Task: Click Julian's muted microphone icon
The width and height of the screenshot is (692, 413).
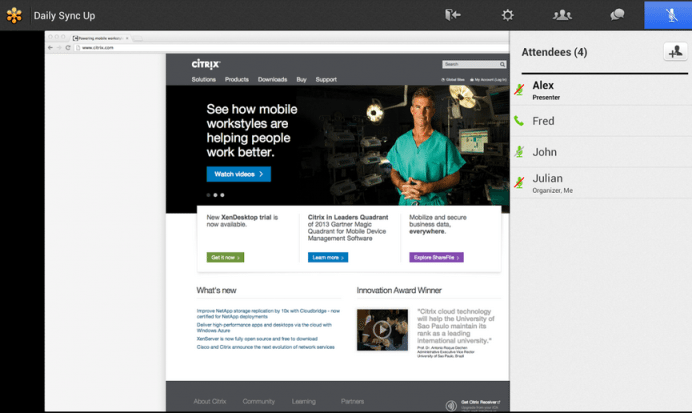Action: click(x=519, y=182)
